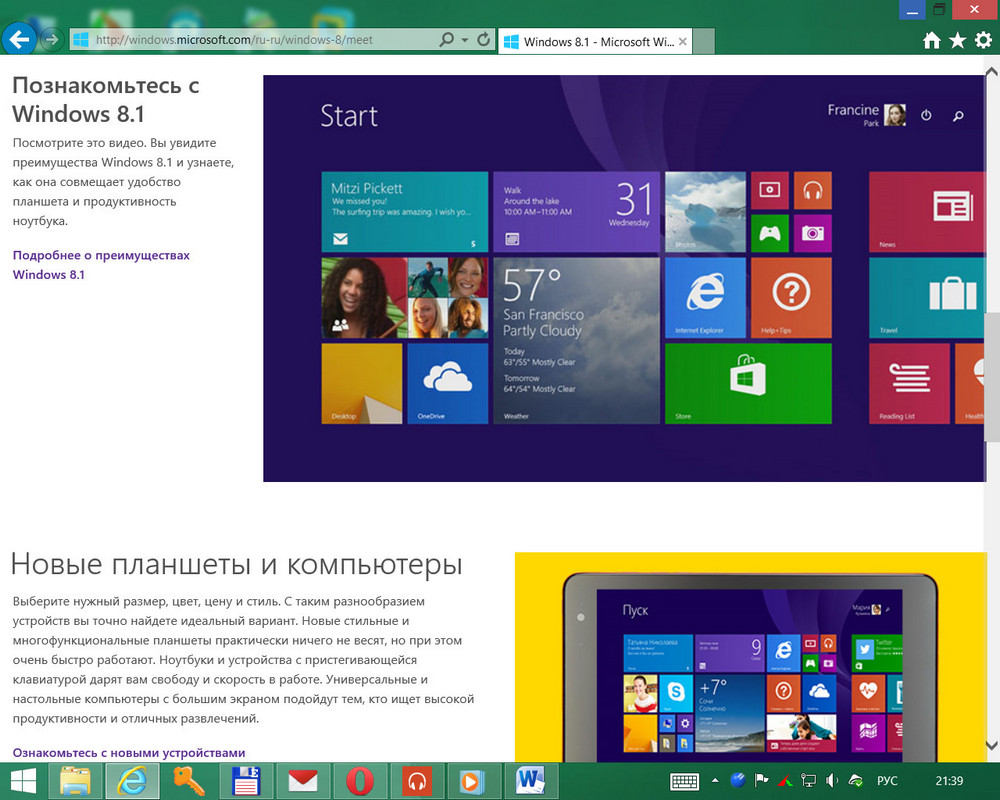Show hidden system tray icons
The width and height of the screenshot is (1000, 800).
coord(715,780)
